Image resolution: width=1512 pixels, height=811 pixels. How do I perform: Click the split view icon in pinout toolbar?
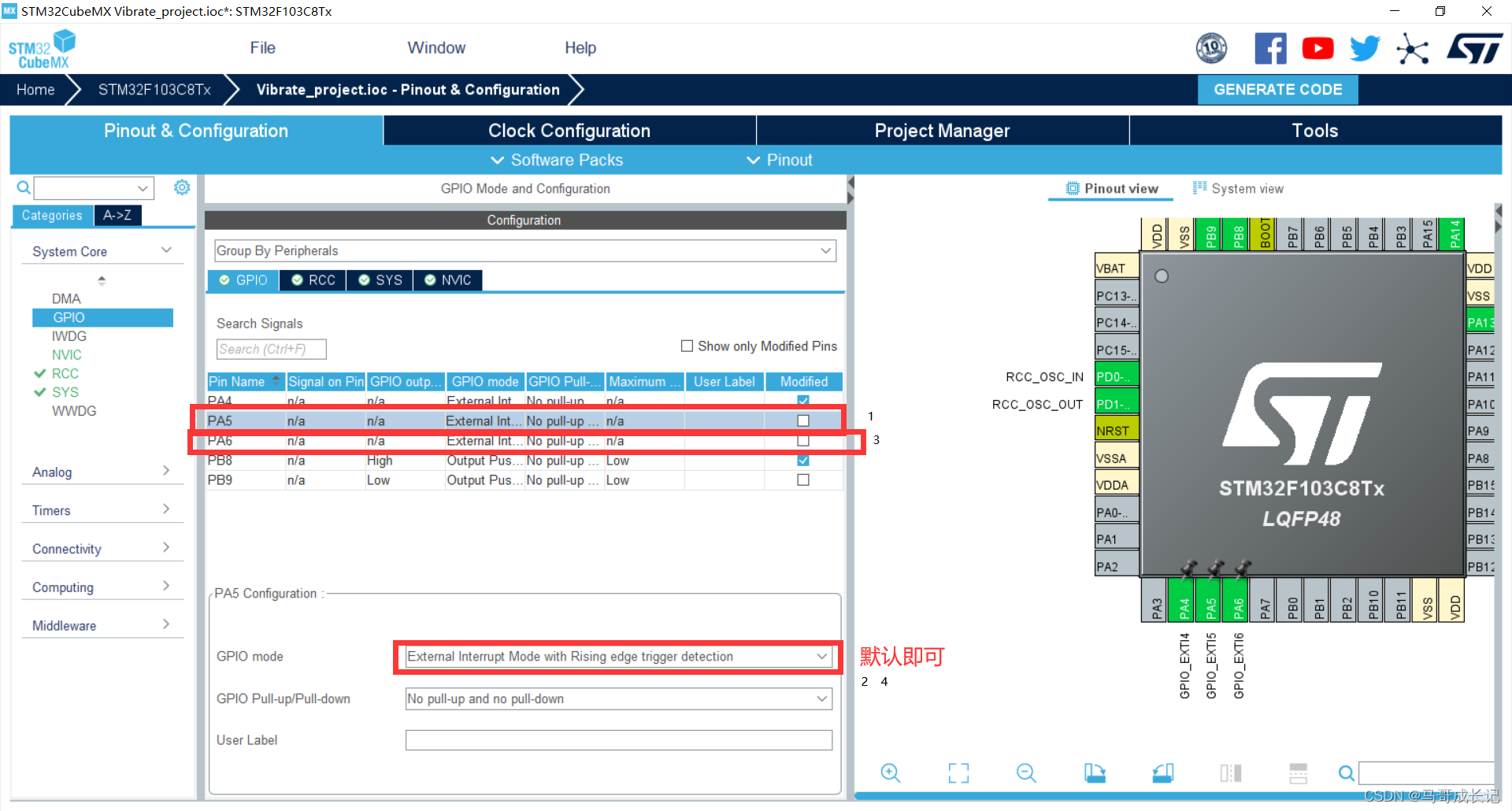[x=1231, y=773]
